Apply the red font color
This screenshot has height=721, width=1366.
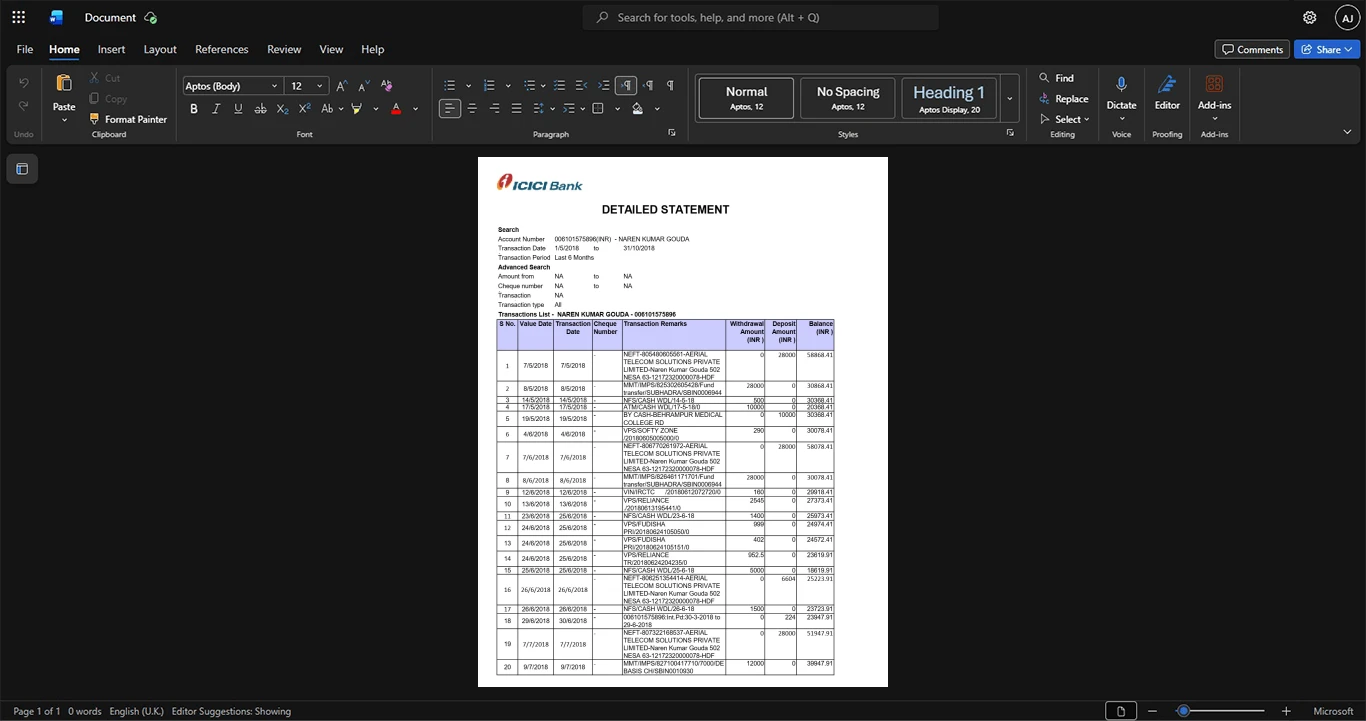click(x=396, y=108)
